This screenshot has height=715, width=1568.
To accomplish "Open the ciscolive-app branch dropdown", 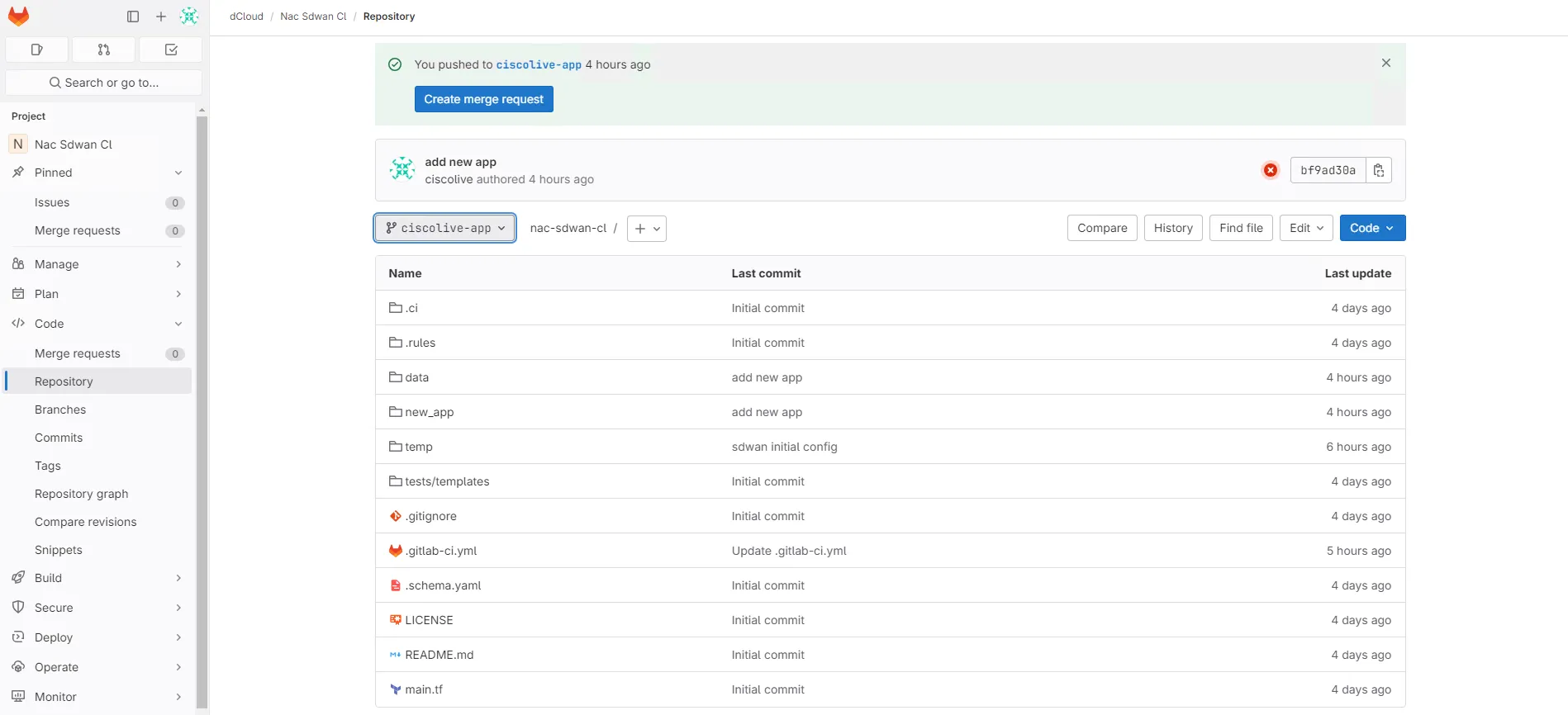I will pyautogui.click(x=445, y=228).
